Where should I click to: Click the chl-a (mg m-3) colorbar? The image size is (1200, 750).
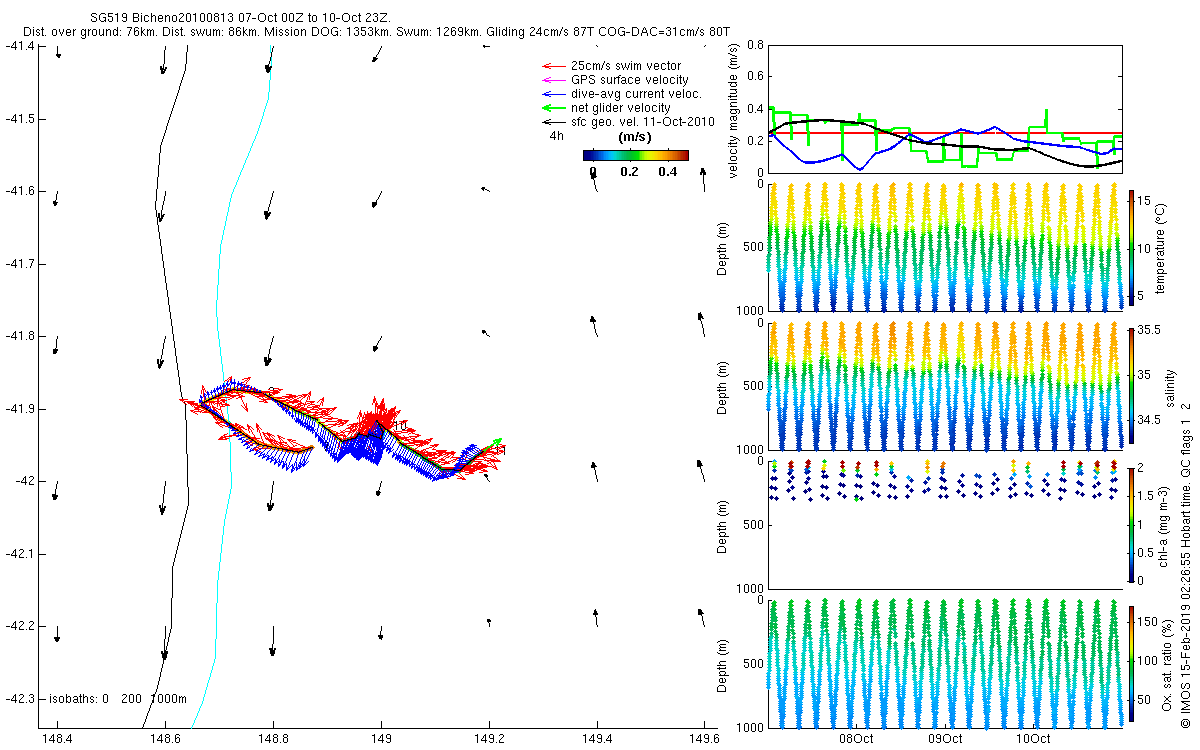[1132, 523]
